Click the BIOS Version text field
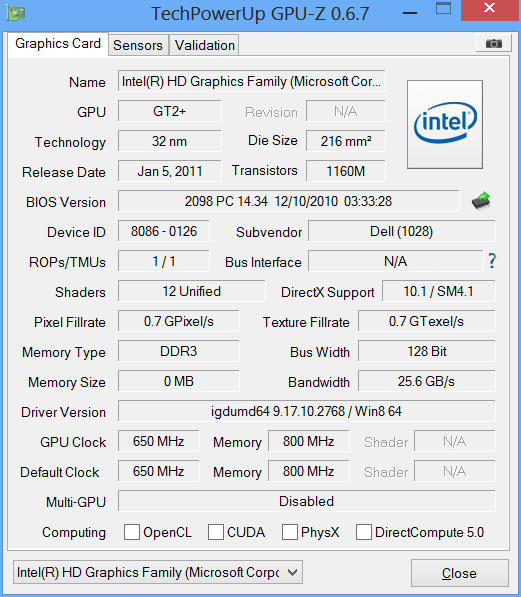Image resolution: width=521 pixels, height=597 pixels. tap(288, 201)
